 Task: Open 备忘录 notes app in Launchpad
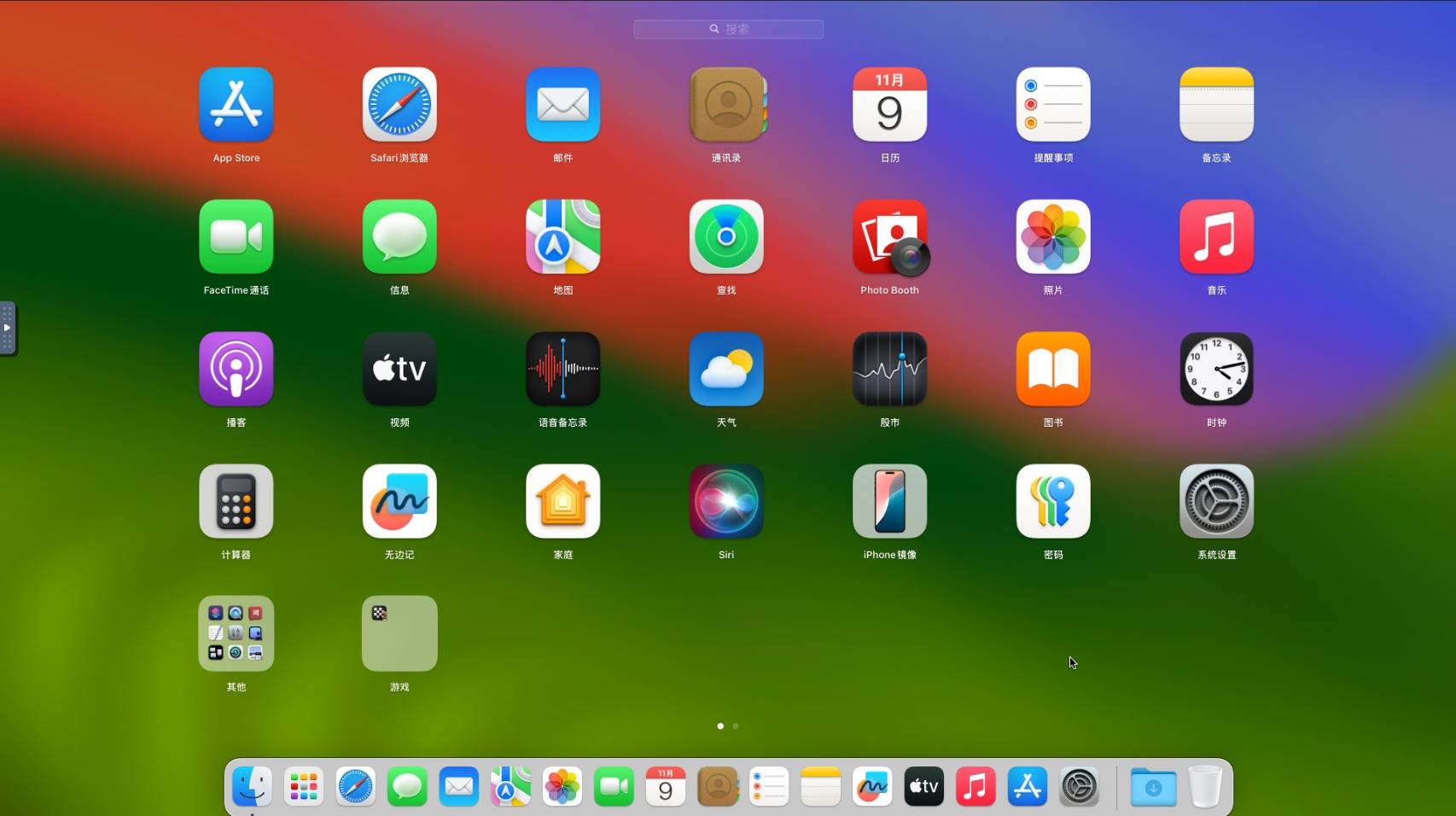tap(1217, 104)
